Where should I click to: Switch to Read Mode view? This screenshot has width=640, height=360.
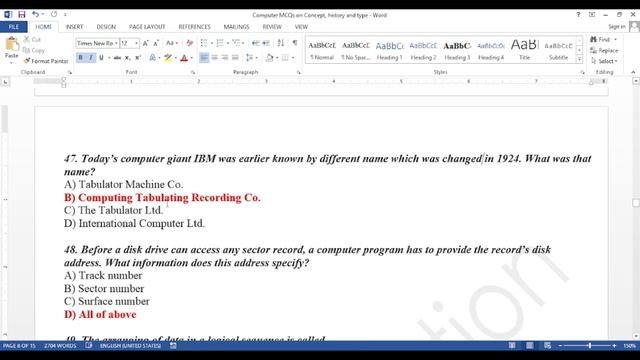pos(512,346)
